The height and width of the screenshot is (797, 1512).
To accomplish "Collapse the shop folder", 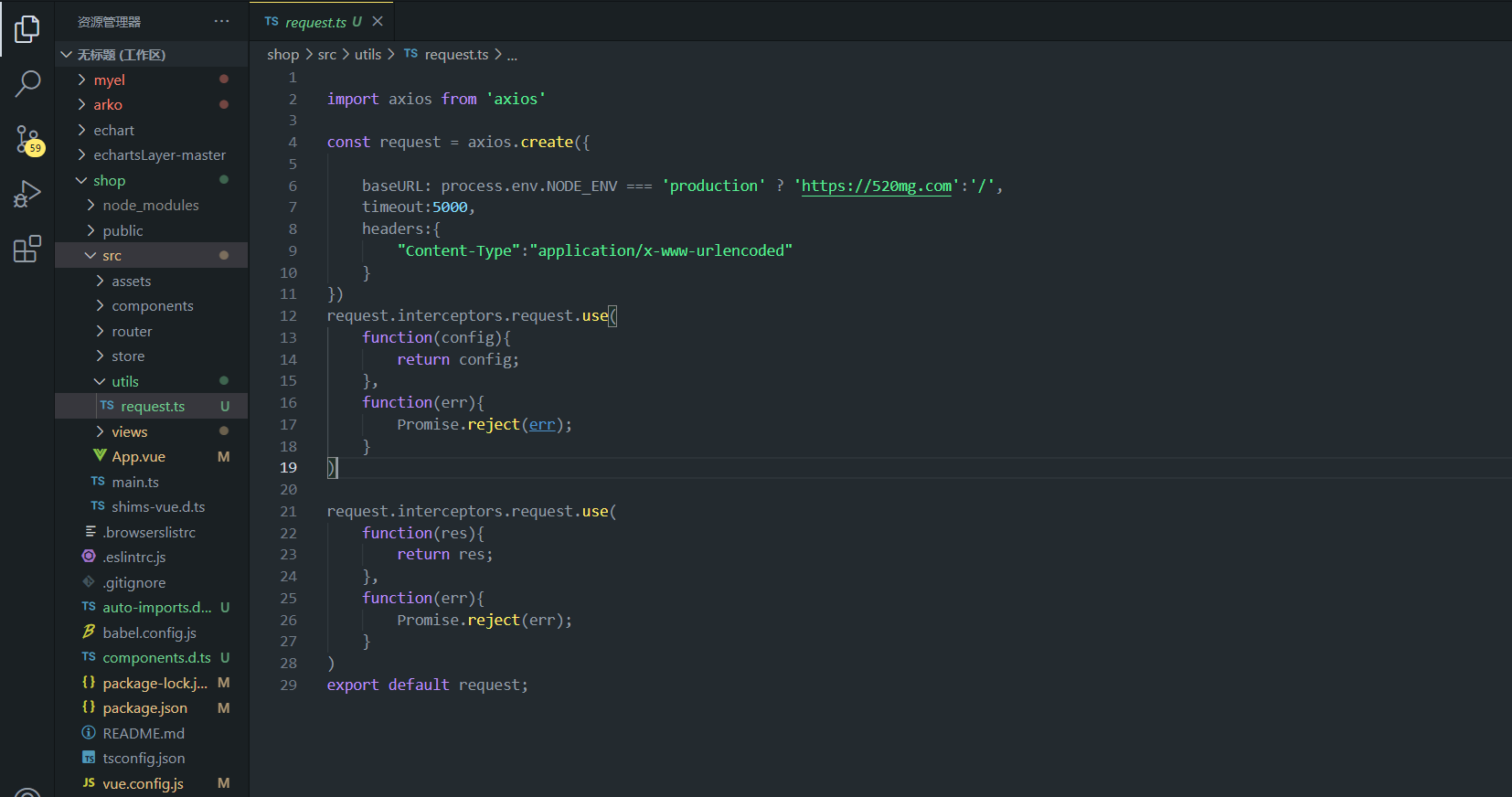I will tap(152, 180).
